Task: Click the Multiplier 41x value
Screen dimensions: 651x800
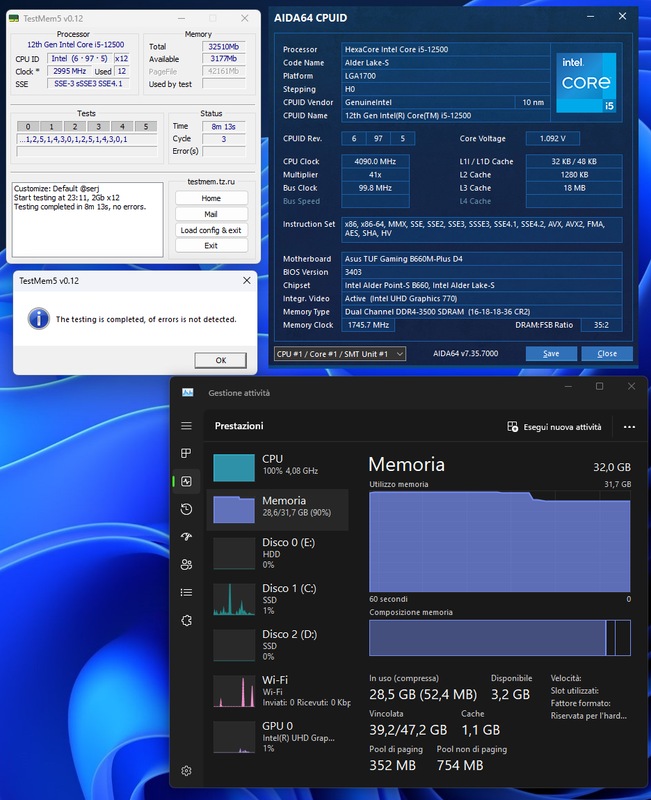Action: pos(375,174)
